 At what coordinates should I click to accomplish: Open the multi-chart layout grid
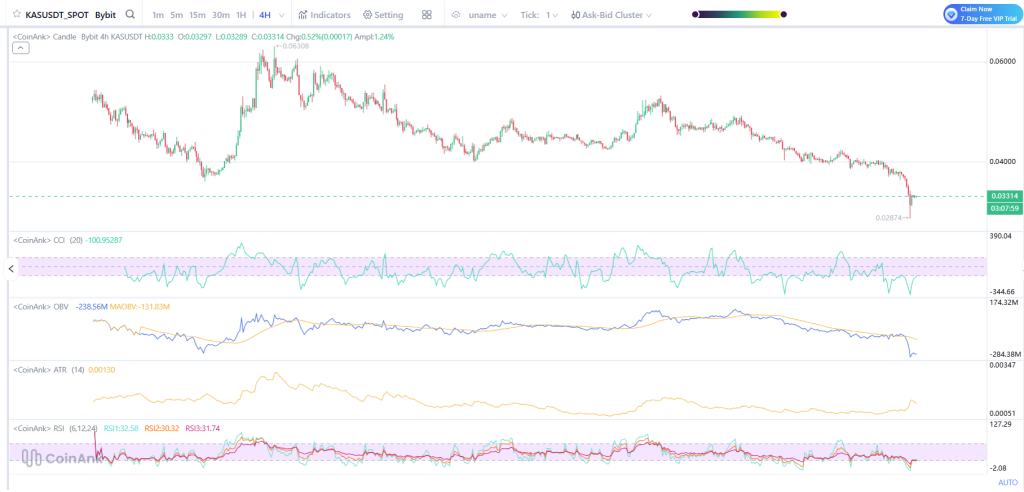[x=426, y=14]
